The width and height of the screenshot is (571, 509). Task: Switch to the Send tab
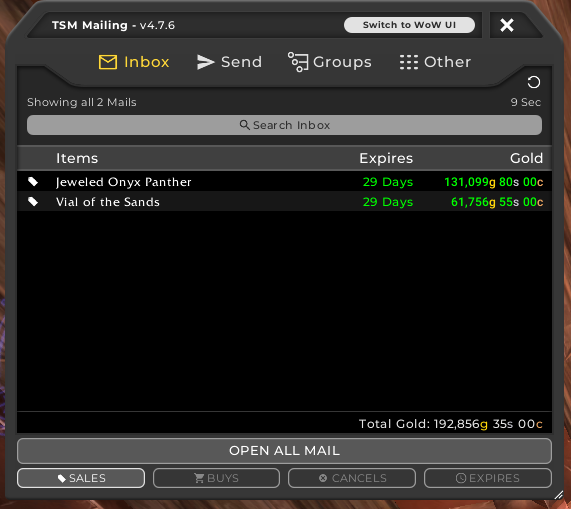coord(229,62)
